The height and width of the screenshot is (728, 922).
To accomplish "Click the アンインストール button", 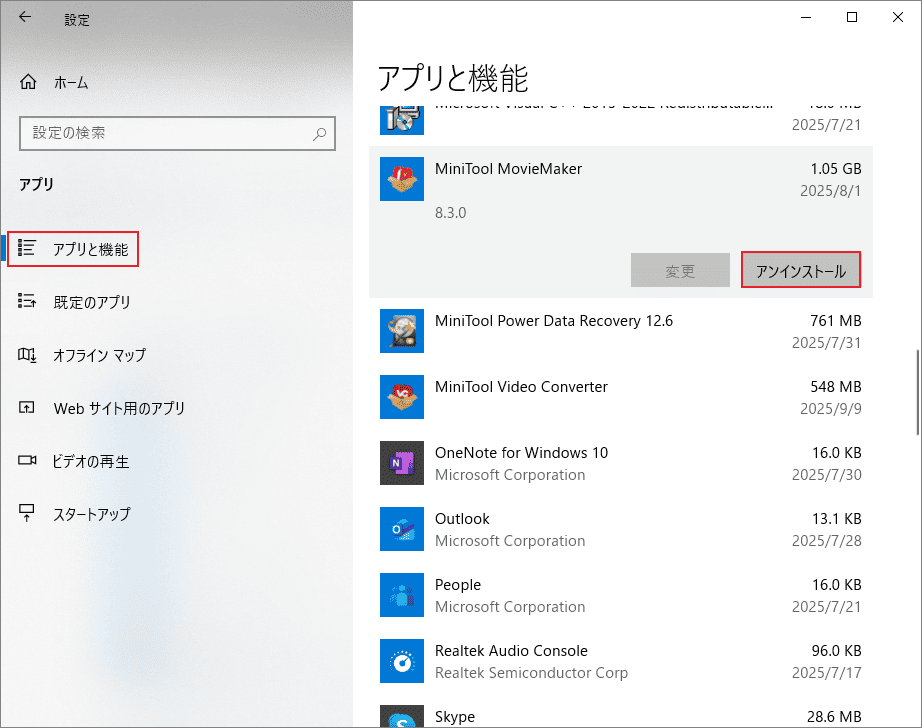I will (x=801, y=270).
